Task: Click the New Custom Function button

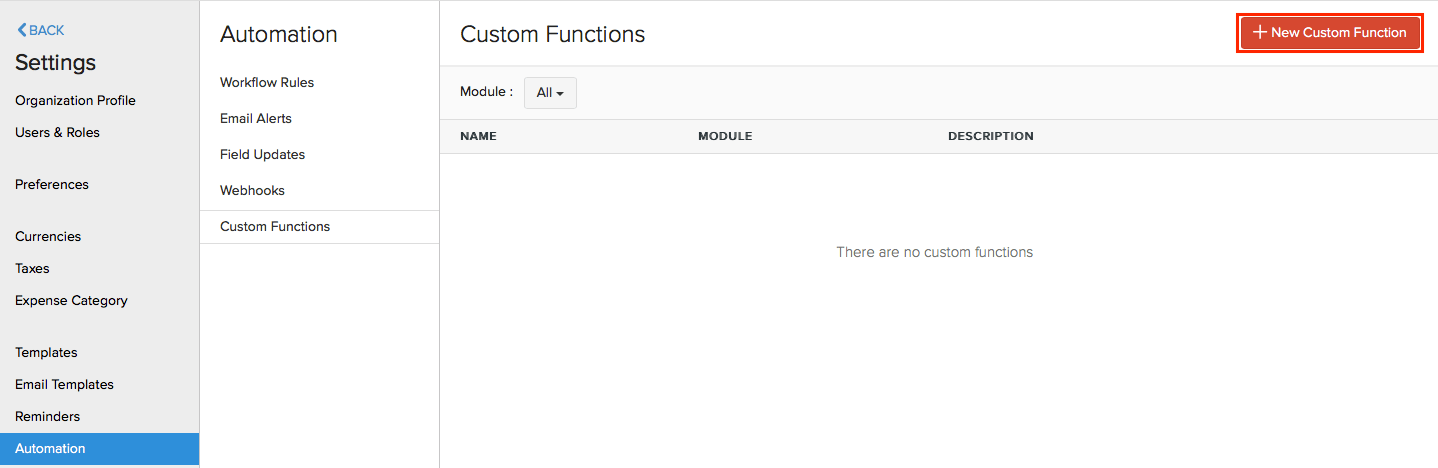Action: tap(1329, 33)
